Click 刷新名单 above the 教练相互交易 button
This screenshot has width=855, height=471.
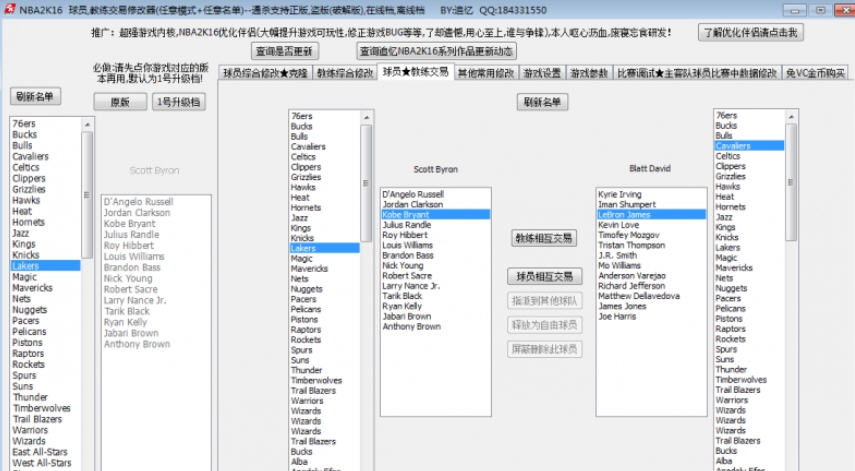[542, 102]
